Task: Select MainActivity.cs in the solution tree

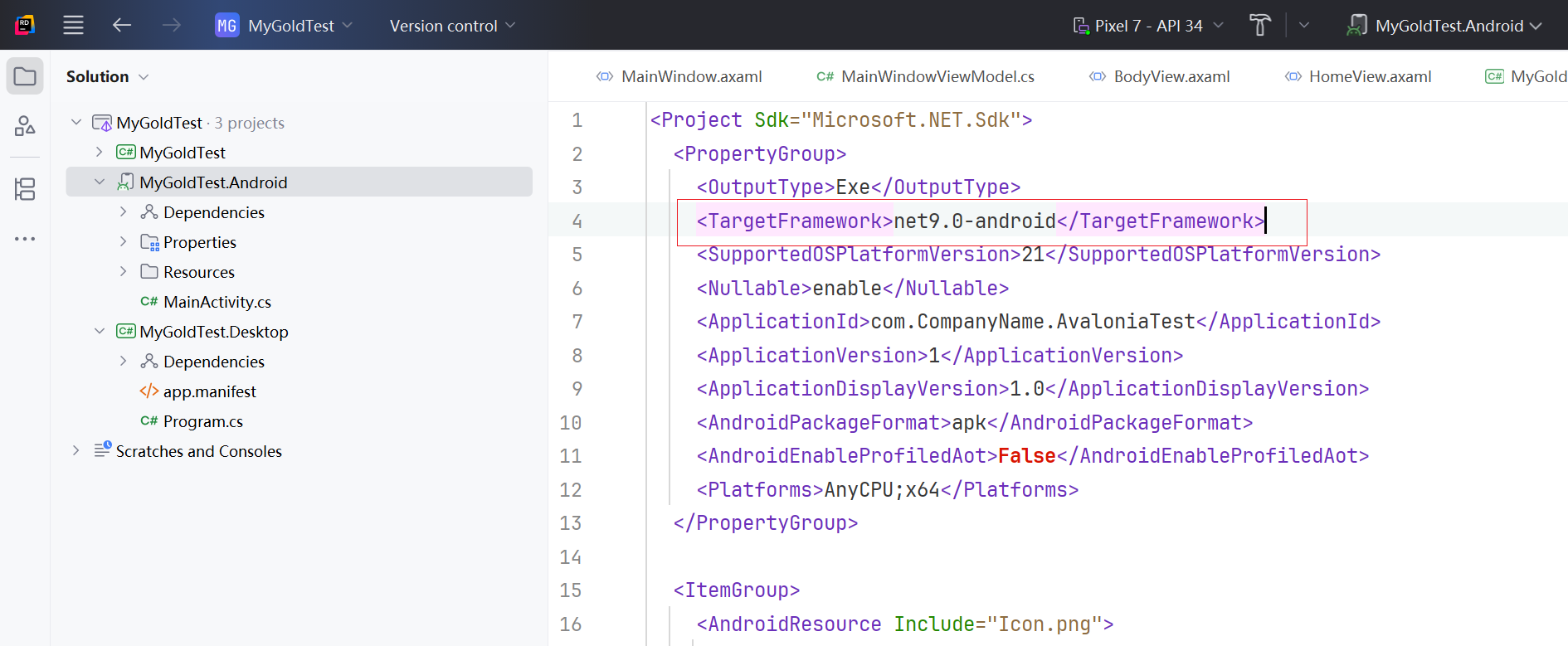Action: [x=217, y=302]
